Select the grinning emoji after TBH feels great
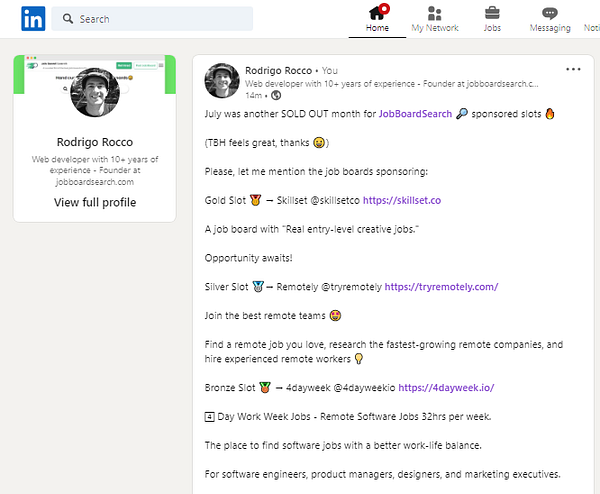This screenshot has height=494, width=600. pos(319,143)
